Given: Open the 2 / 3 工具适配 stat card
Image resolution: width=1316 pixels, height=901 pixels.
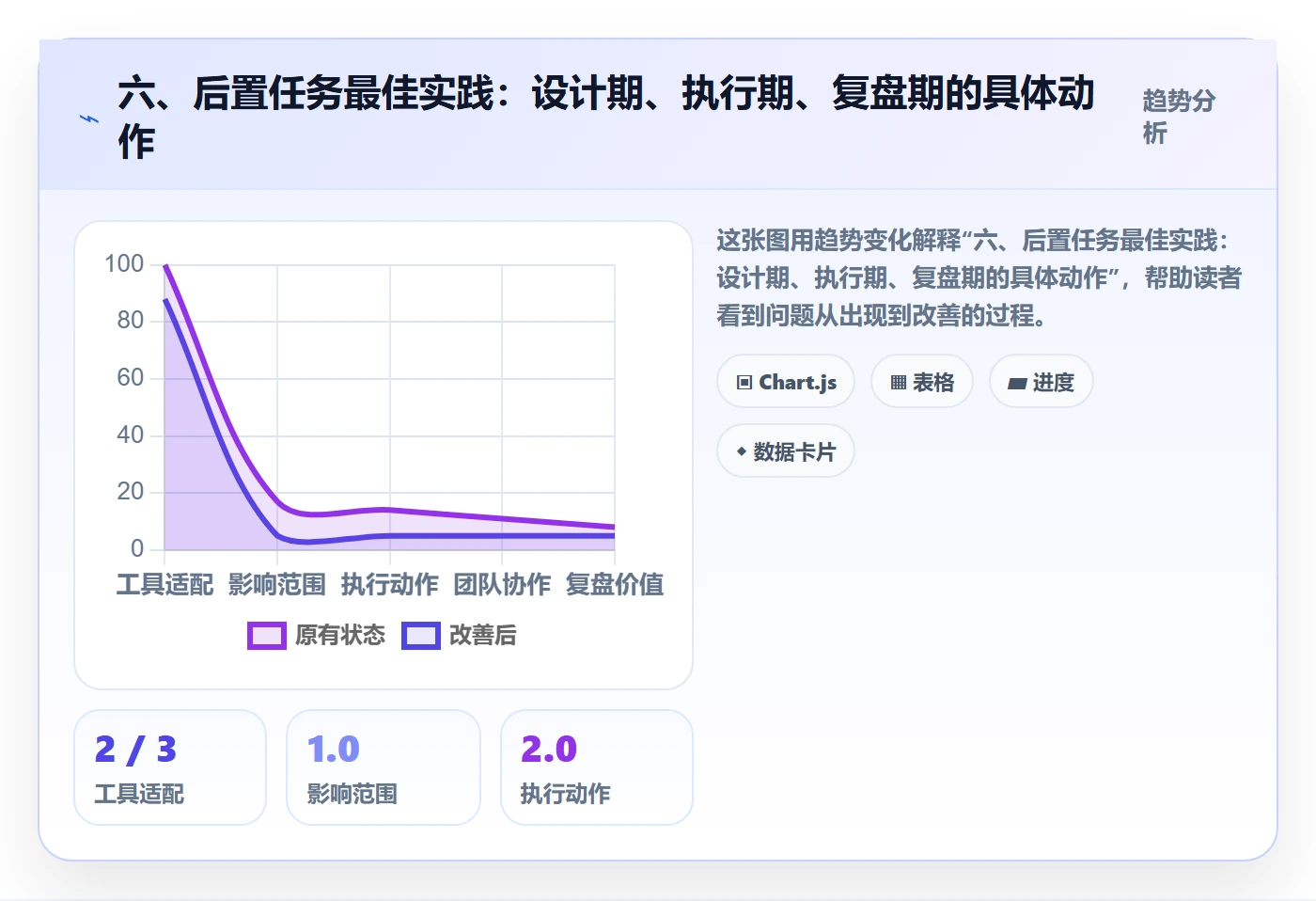Looking at the screenshot, I should [x=170, y=767].
